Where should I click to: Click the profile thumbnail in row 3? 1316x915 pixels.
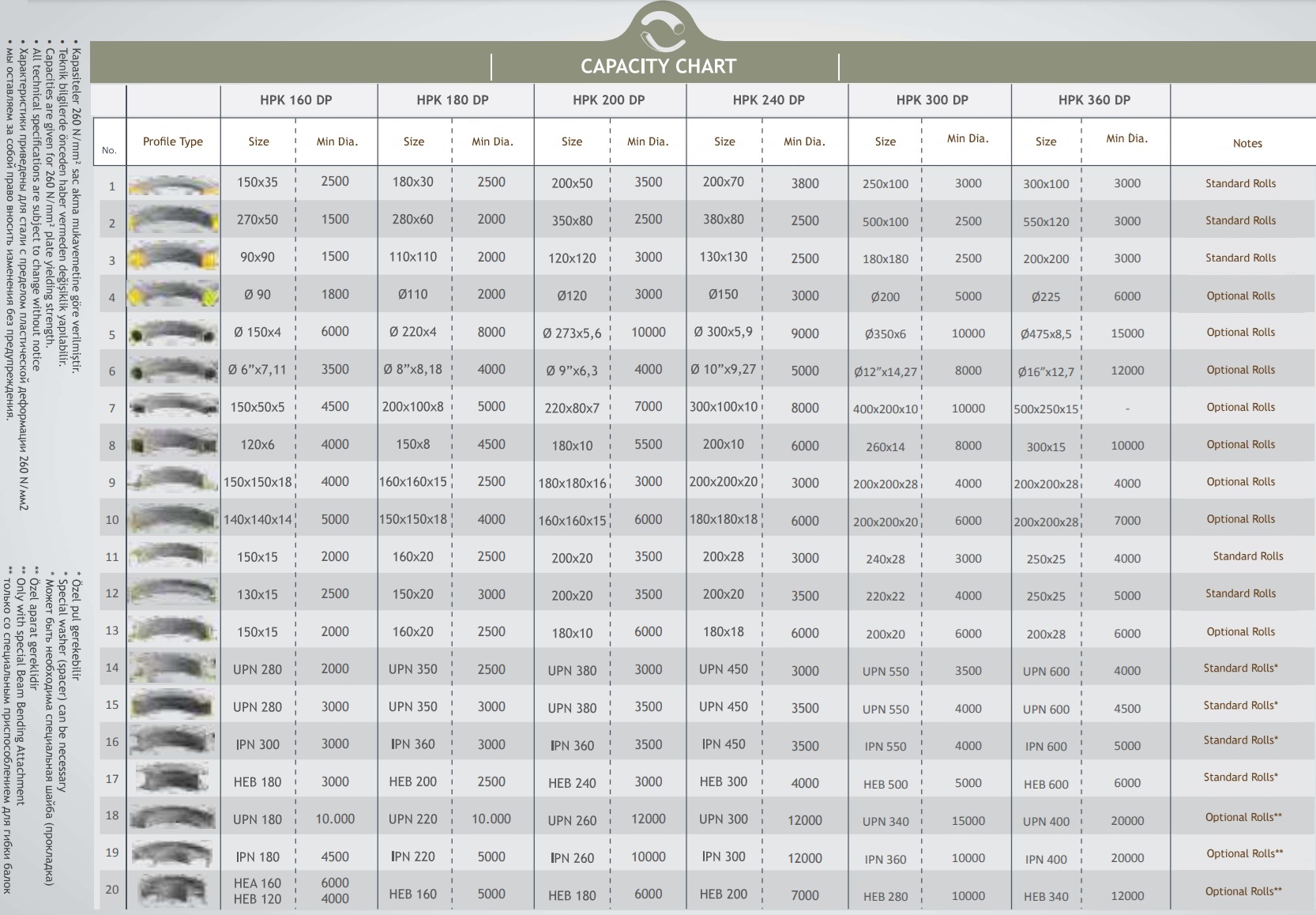(x=174, y=259)
